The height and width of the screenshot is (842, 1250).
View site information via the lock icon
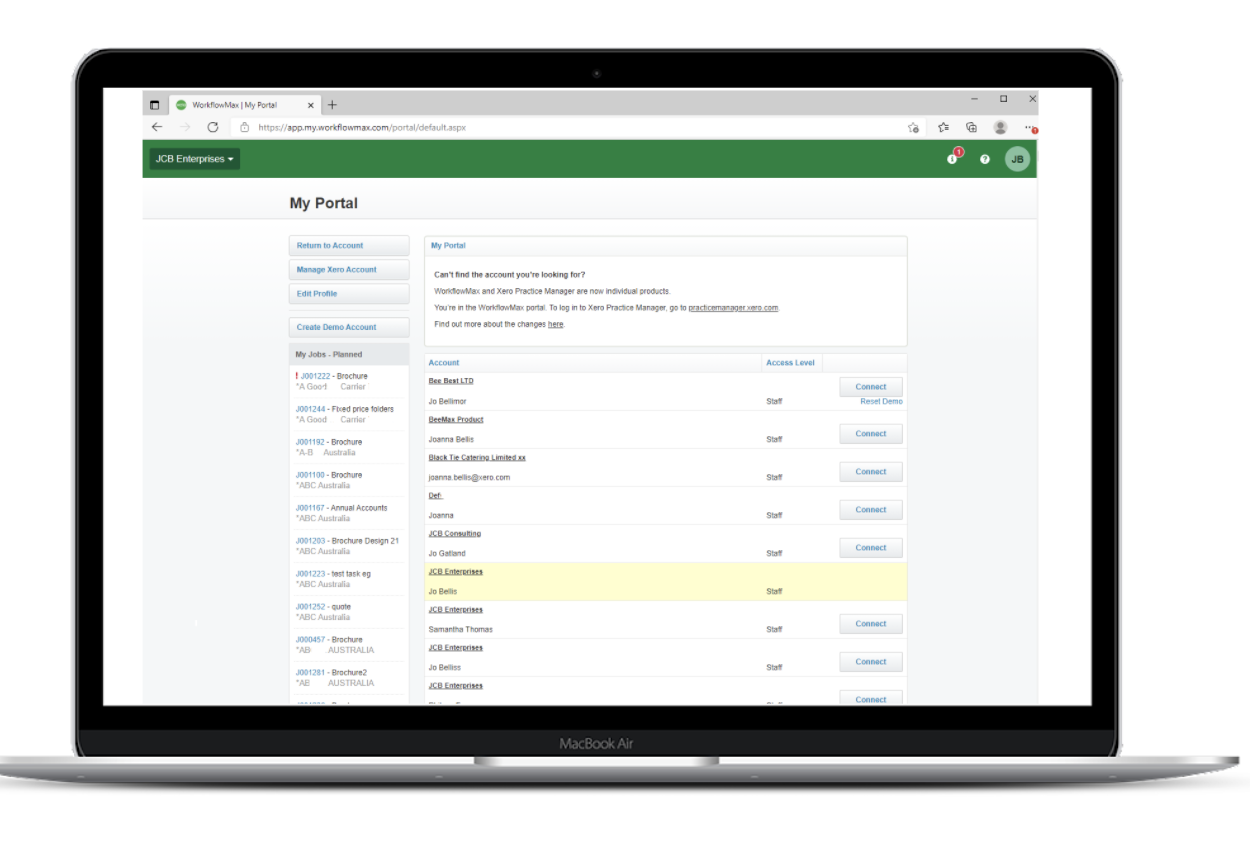[244, 127]
